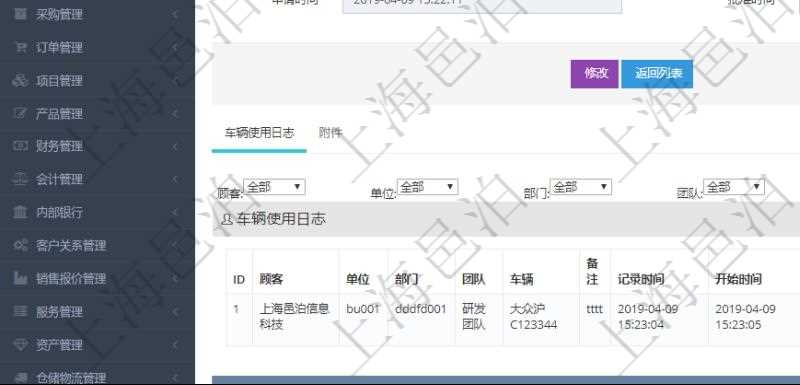Click the 会计管理 scale icon
The width and height of the screenshot is (800, 385).
click(20, 179)
